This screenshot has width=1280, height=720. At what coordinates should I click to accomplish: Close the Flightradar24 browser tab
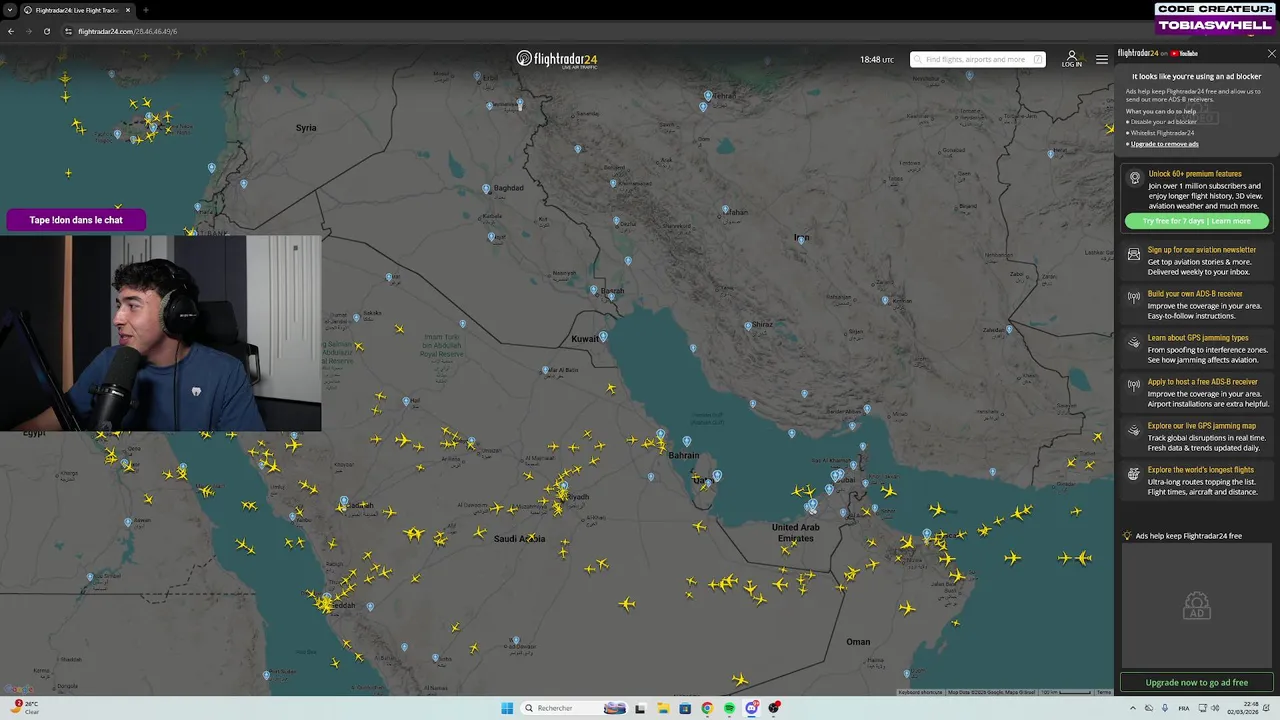pos(128,10)
